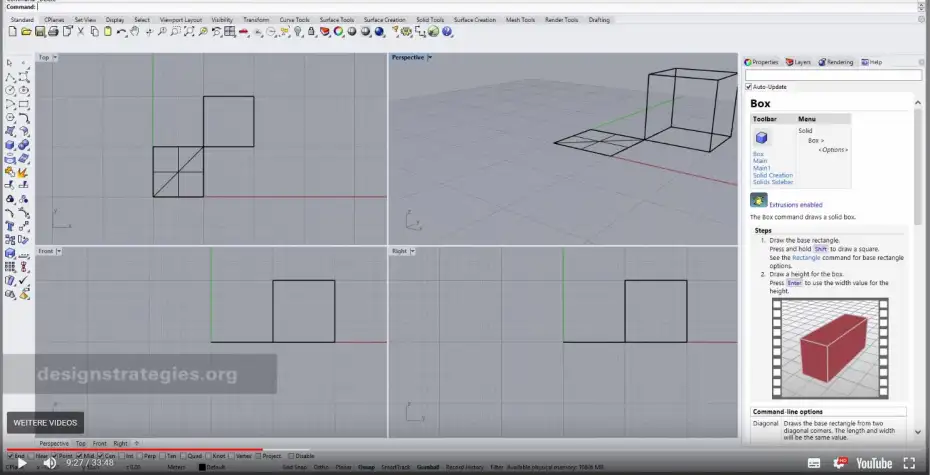Click the Osnap status bar button
This screenshot has width=930, height=475.
(366, 467)
